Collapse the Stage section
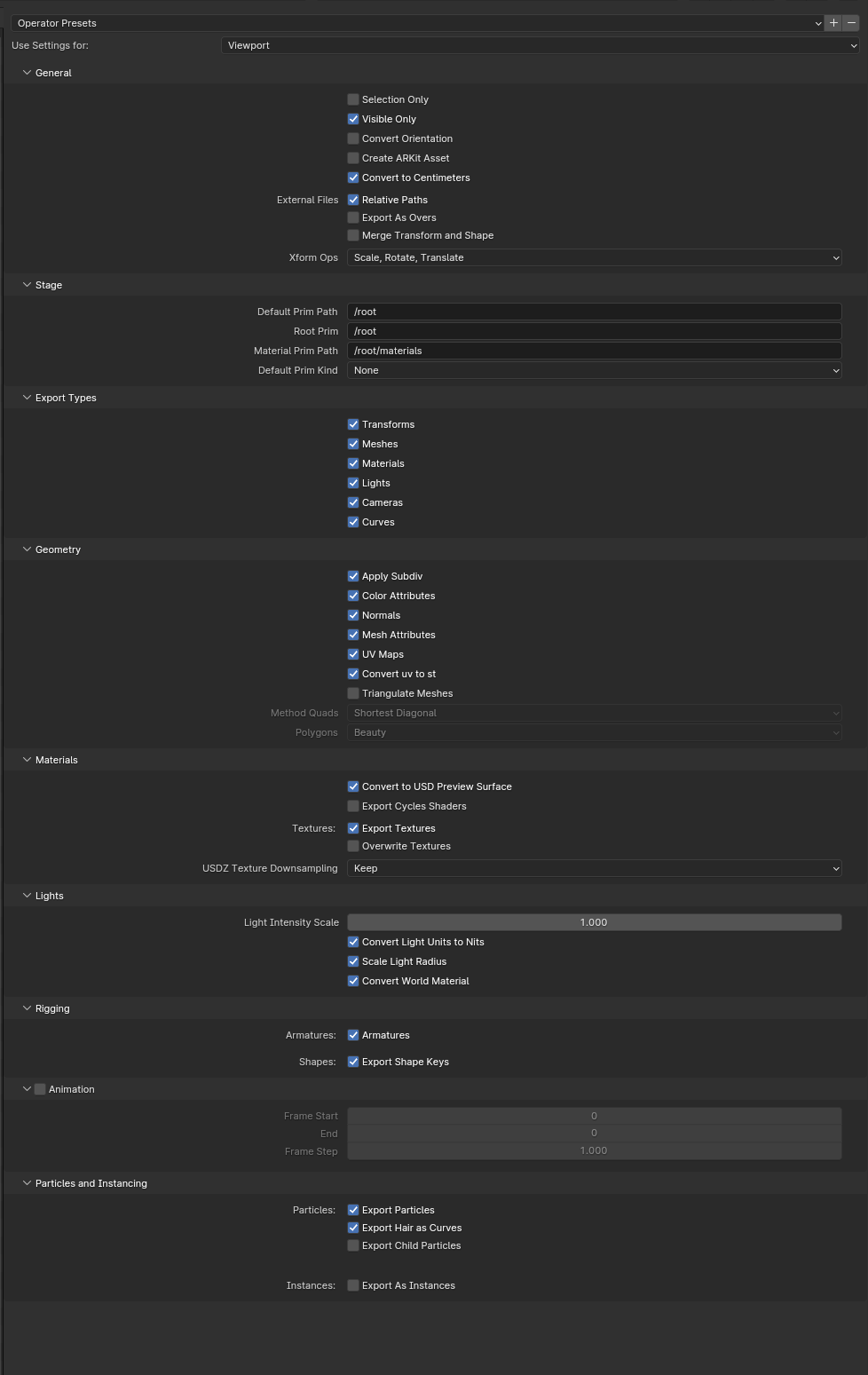Viewport: 868px width, 1375px height. 27,285
